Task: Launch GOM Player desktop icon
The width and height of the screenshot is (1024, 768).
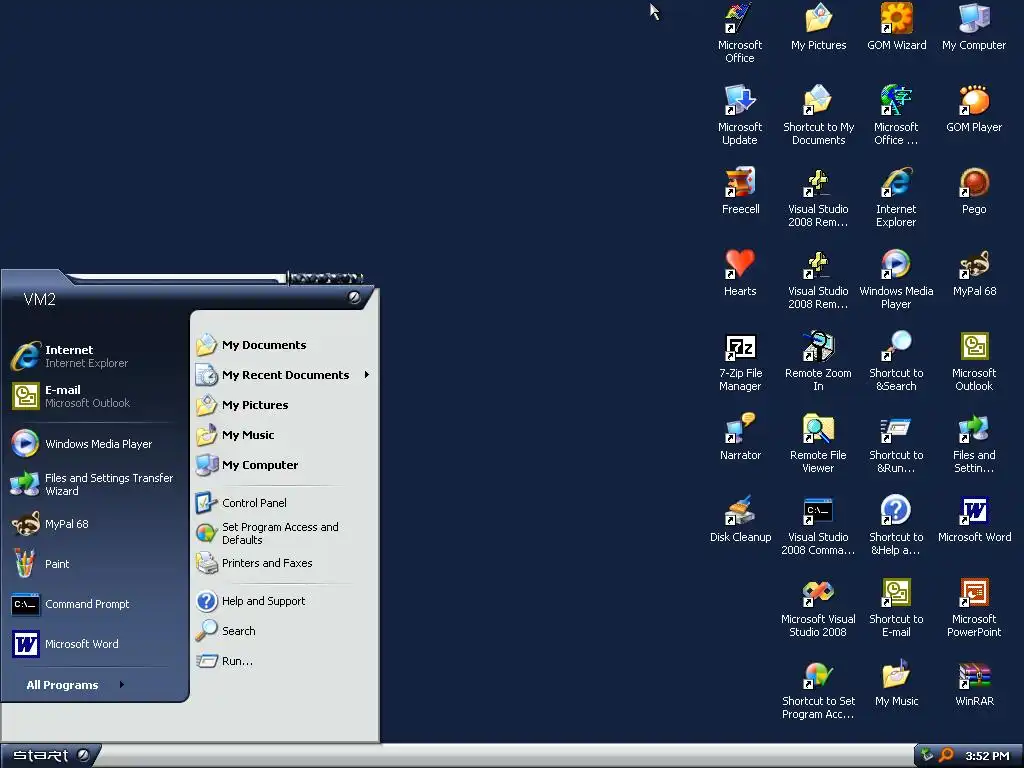Action: [974, 110]
